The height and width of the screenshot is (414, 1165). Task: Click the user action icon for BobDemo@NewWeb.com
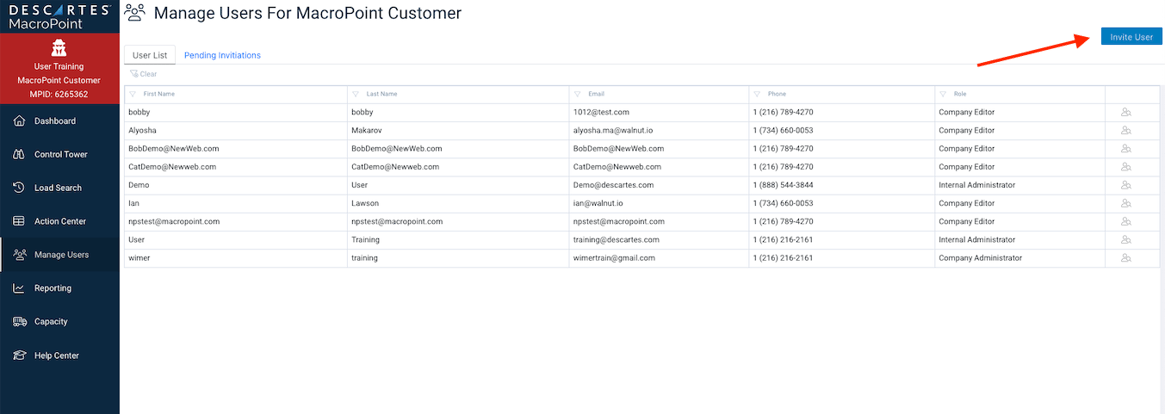point(1126,149)
